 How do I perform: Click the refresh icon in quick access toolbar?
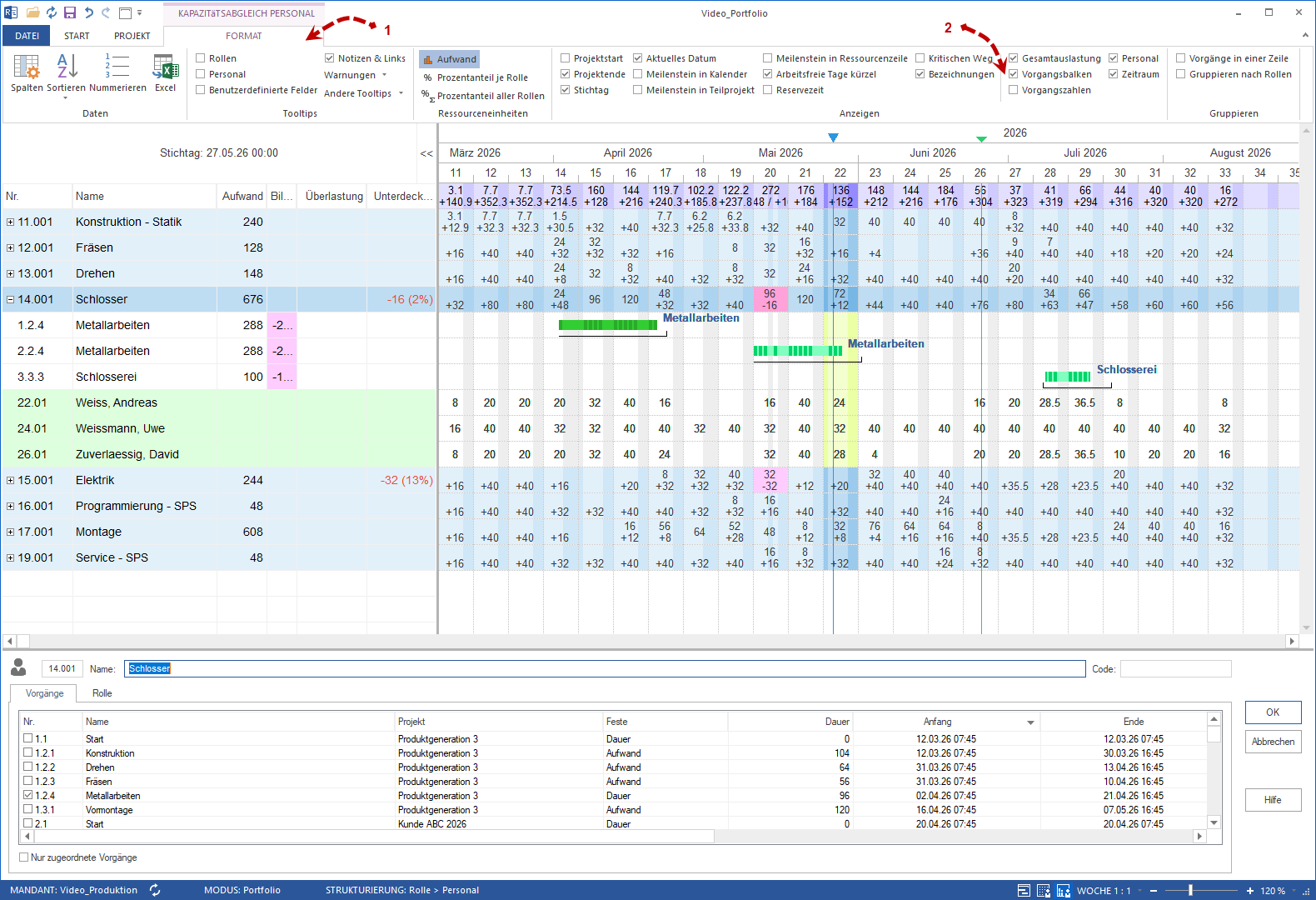[x=52, y=12]
